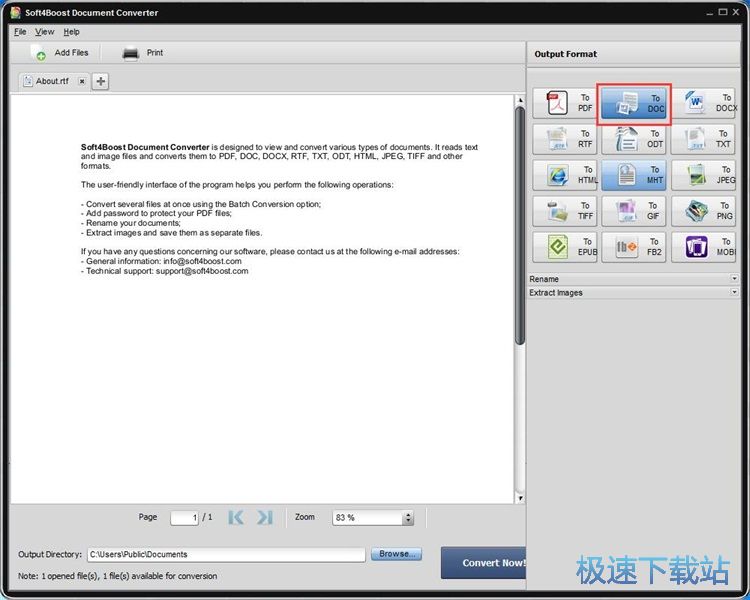
Task: Click the scrollbar down arrow
Action: [520, 498]
